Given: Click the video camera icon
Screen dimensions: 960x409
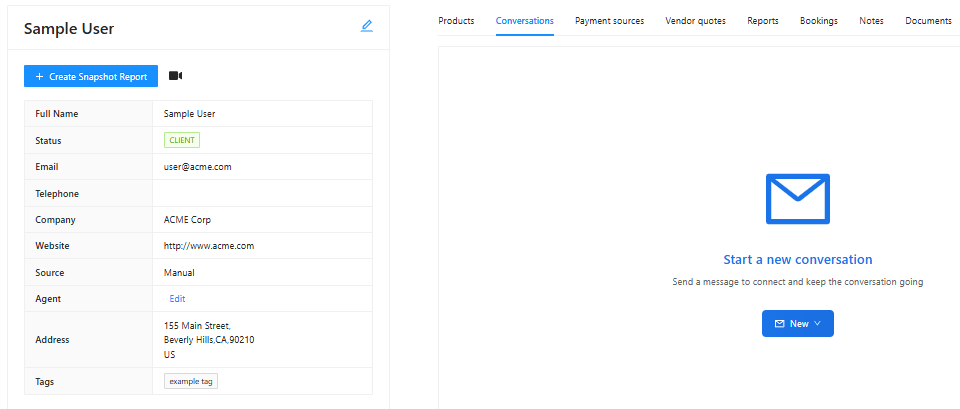Looking at the screenshot, I should point(175,76).
